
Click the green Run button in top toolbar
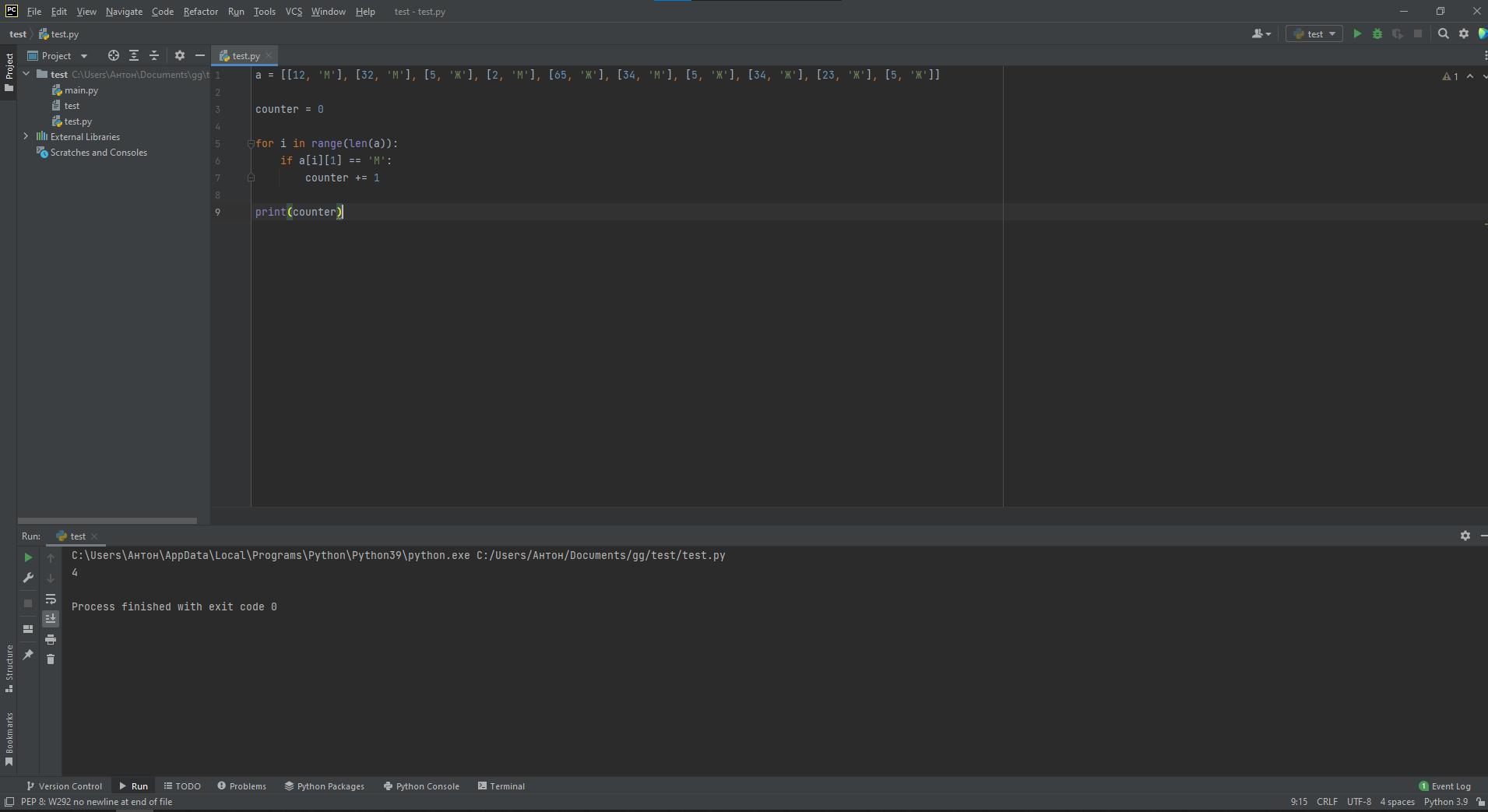[x=1357, y=34]
